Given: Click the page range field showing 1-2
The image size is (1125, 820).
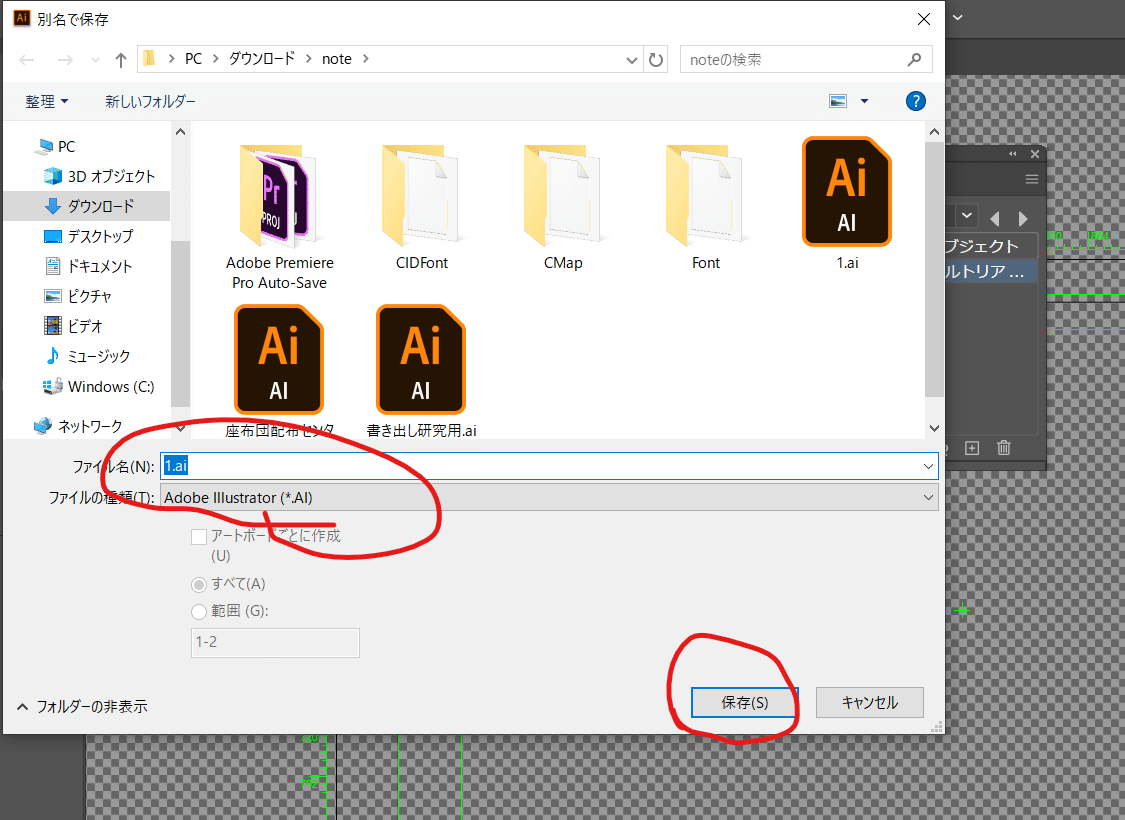Looking at the screenshot, I should point(276,643).
